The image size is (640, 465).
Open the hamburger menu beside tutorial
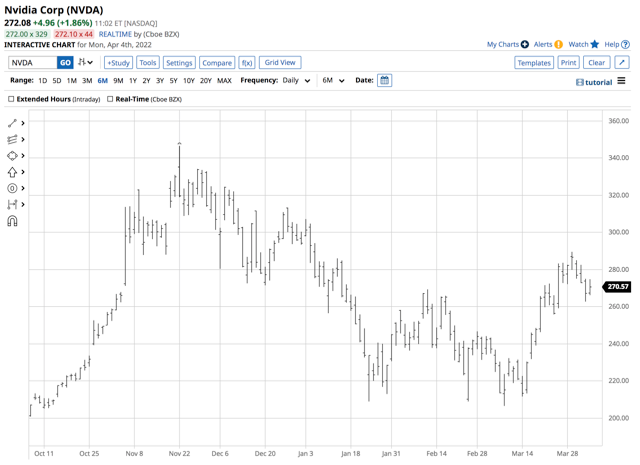click(x=621, y=81)
